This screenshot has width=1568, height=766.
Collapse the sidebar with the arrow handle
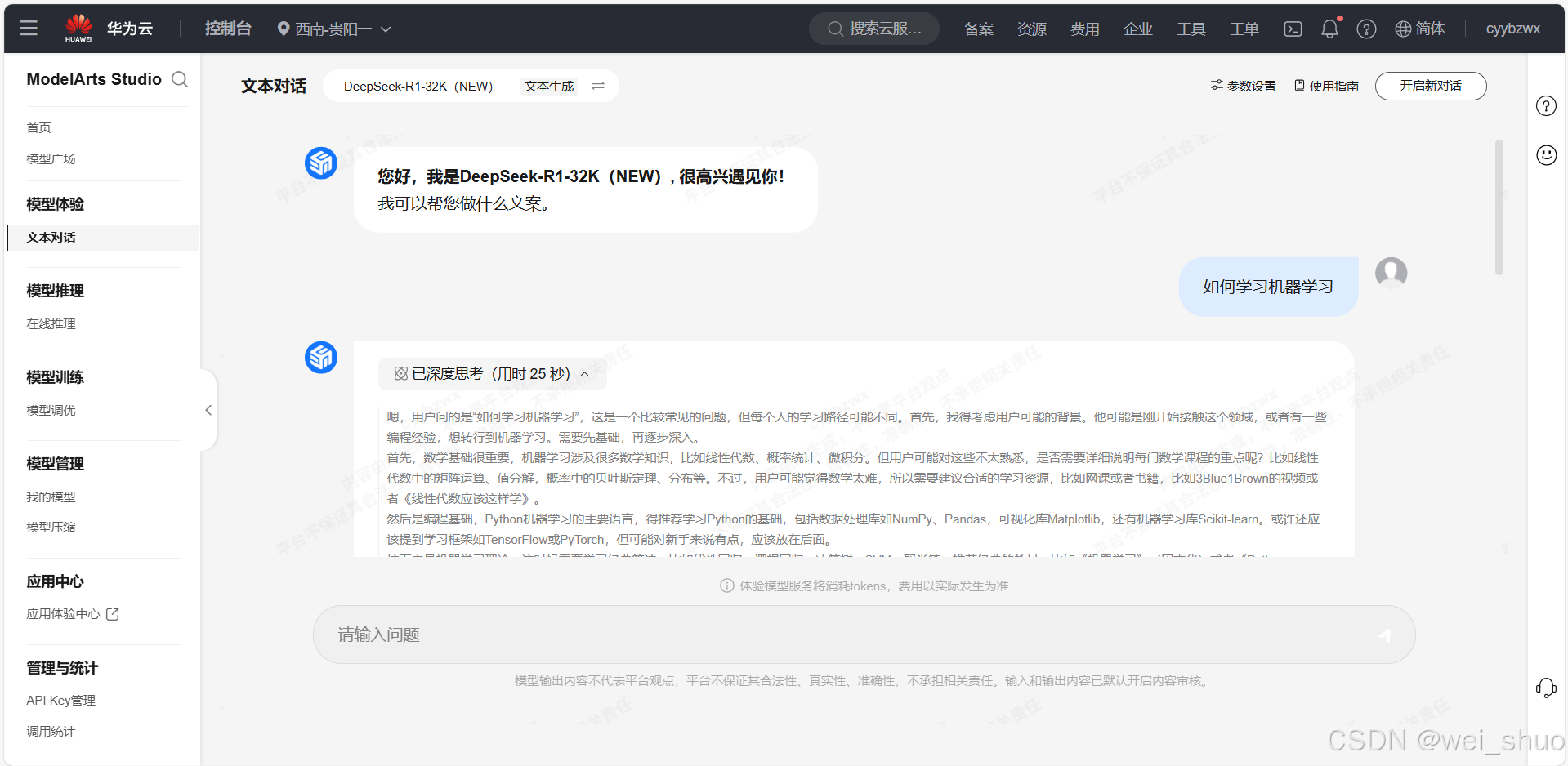tap(208, 410)
